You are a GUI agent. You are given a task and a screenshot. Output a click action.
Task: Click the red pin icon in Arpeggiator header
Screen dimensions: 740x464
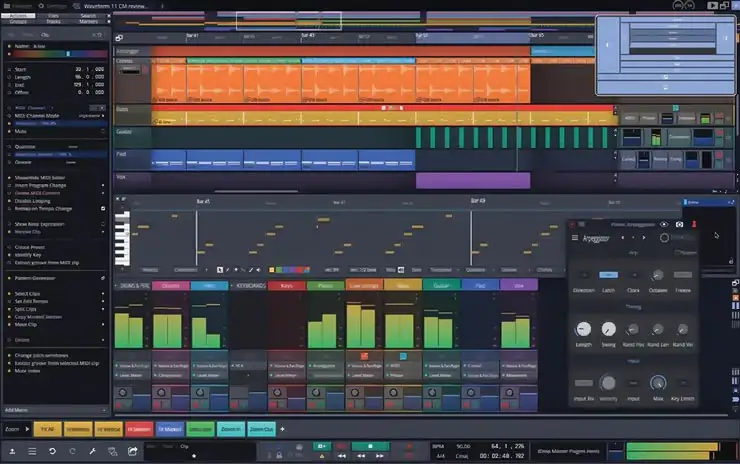(694, 225)
